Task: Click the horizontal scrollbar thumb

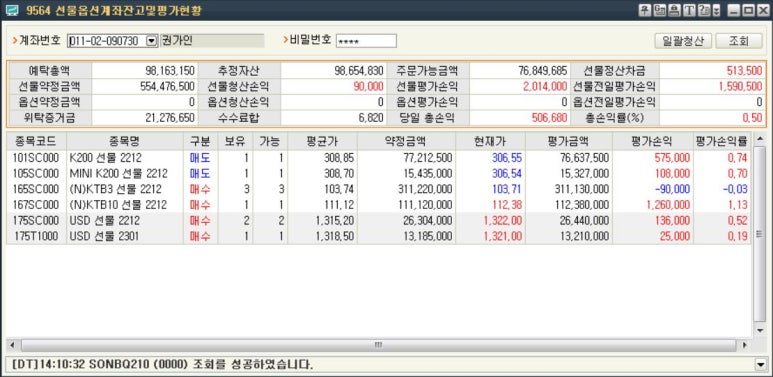Action: tap(379, 344)
